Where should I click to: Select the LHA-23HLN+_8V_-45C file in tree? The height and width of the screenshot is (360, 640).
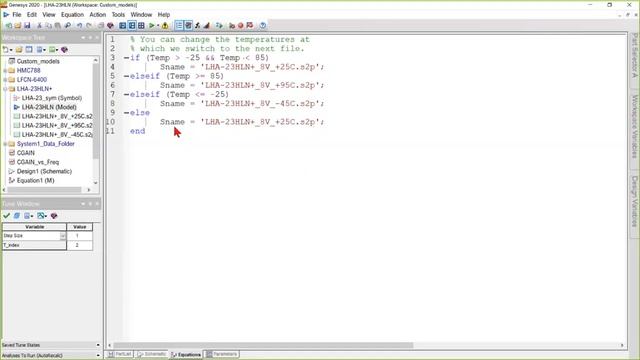pyautogui.click(x=57, y=134)
